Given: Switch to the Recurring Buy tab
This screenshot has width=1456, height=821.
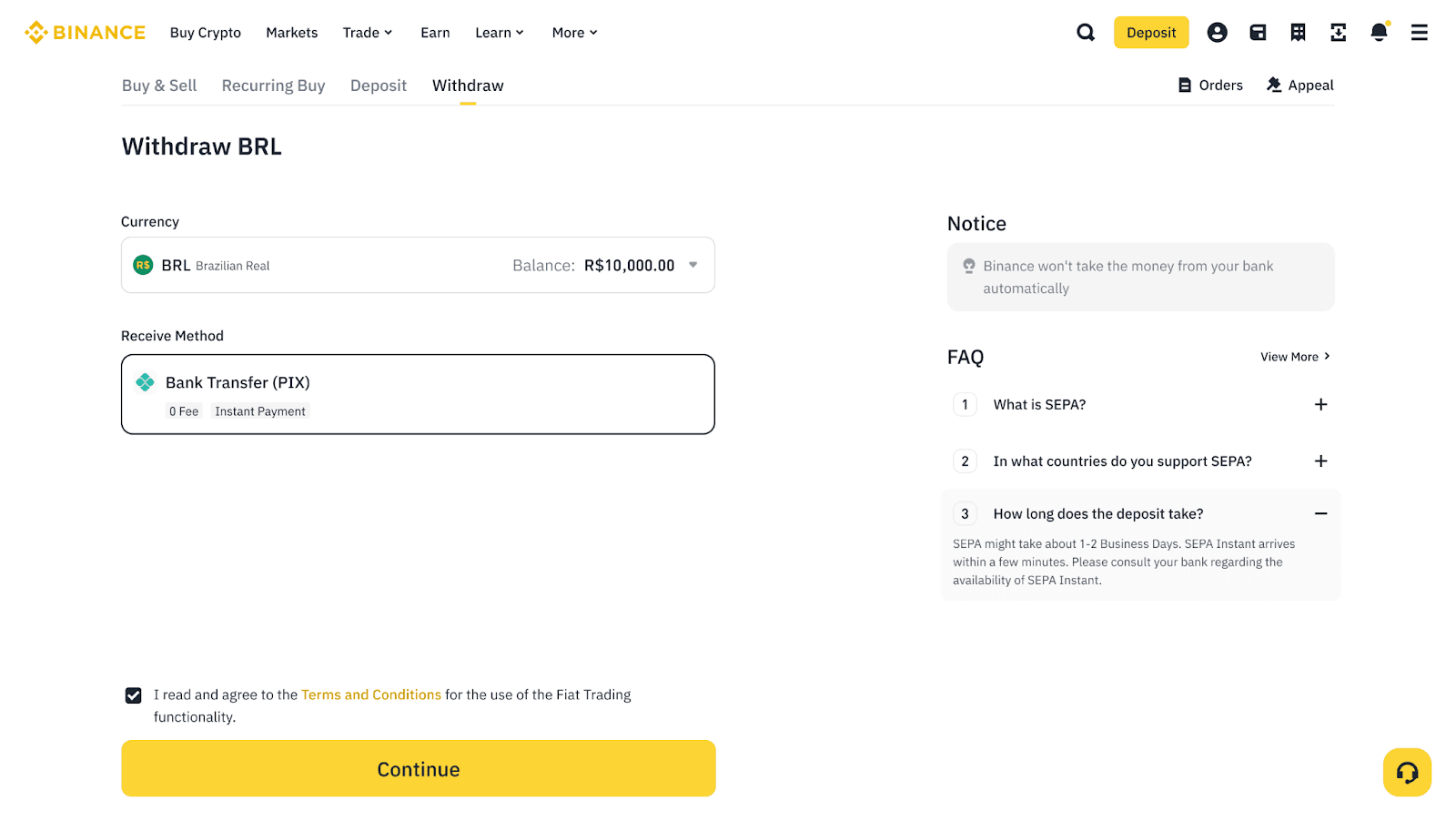Looking at the screenshot, I should [273, 86].
